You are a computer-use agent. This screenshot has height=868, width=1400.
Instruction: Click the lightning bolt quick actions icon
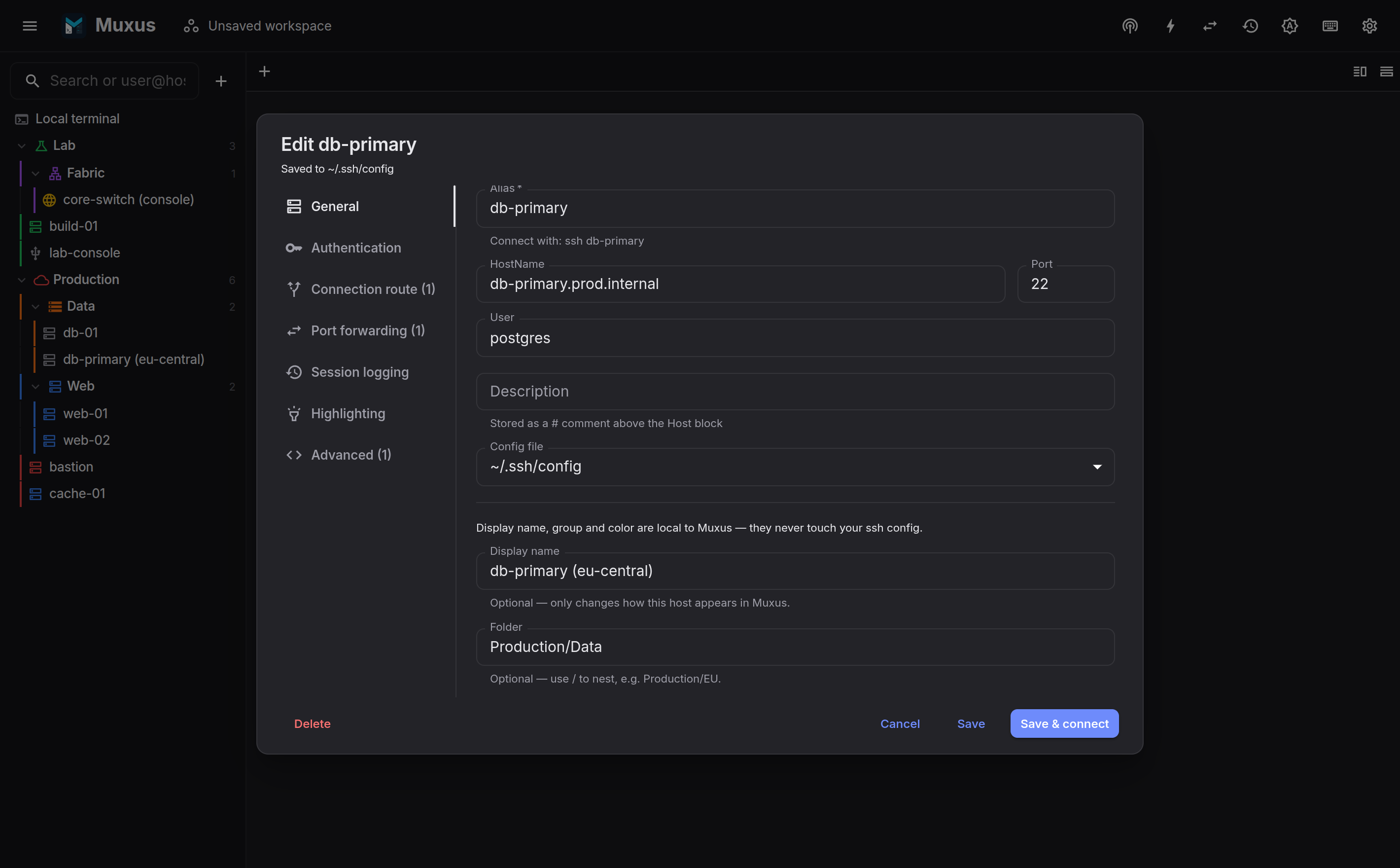coord(1170,26)
